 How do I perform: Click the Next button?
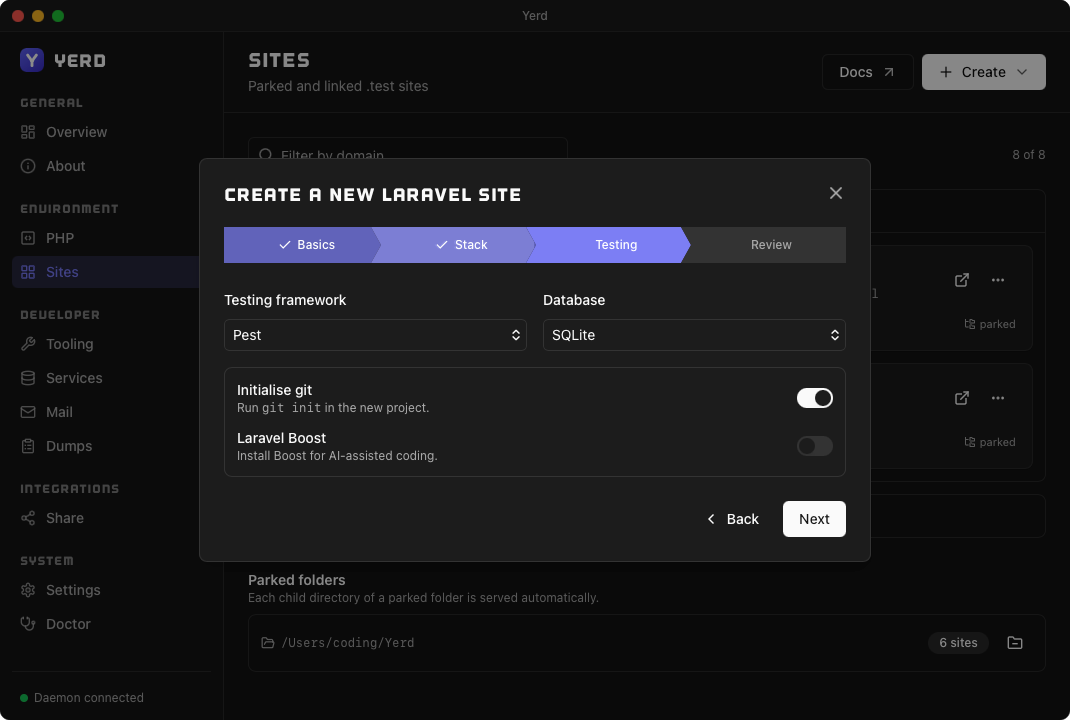pos(814,519)
